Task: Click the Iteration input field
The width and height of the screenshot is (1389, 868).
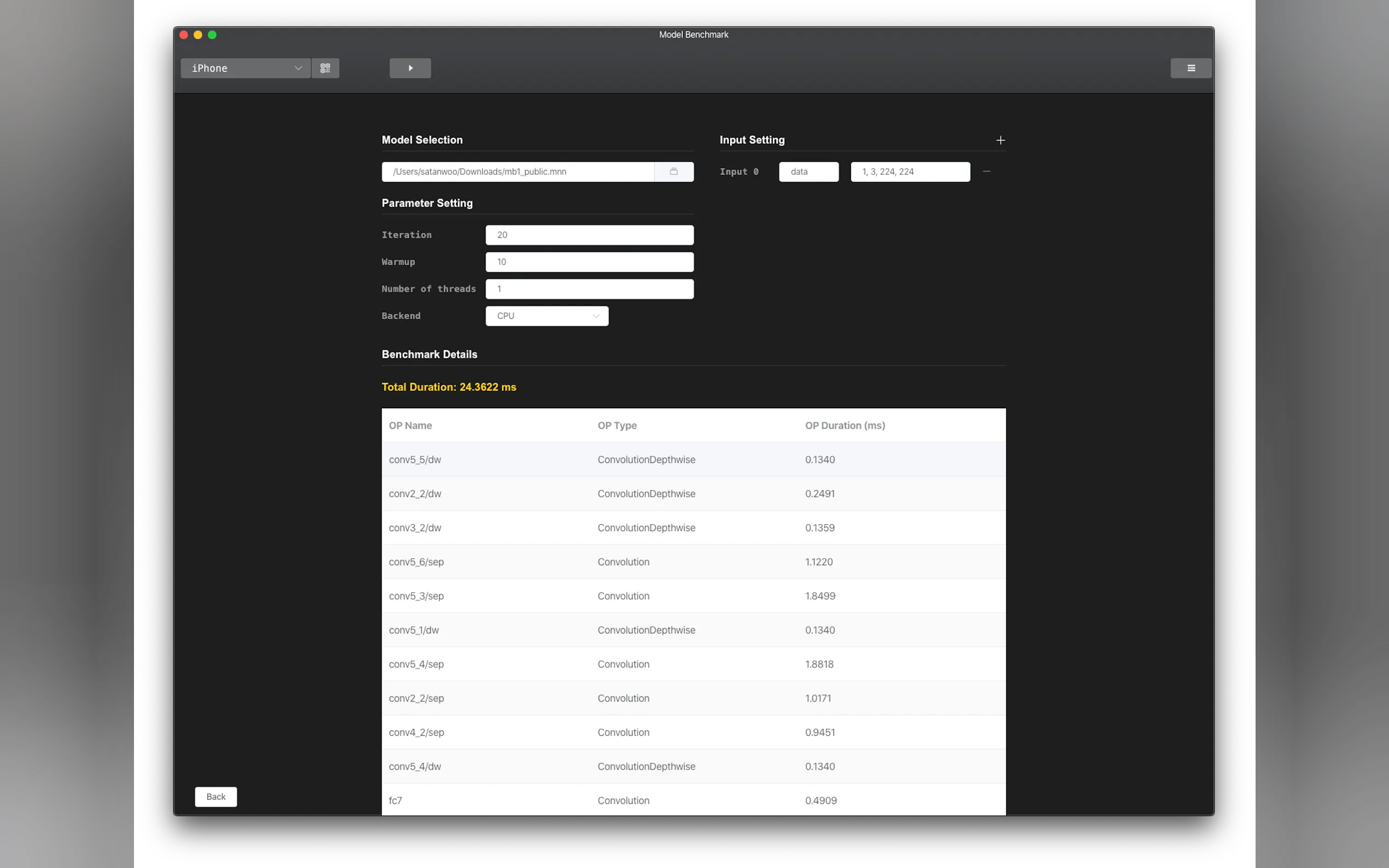Action: point(589,235)
